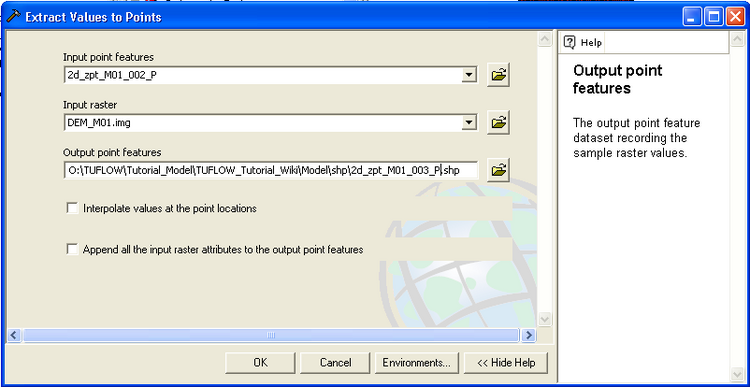750x387 pixels.
Task: Minimize the Extract Values to Points window
Action: pyautogui.click(x=693, y=18)
